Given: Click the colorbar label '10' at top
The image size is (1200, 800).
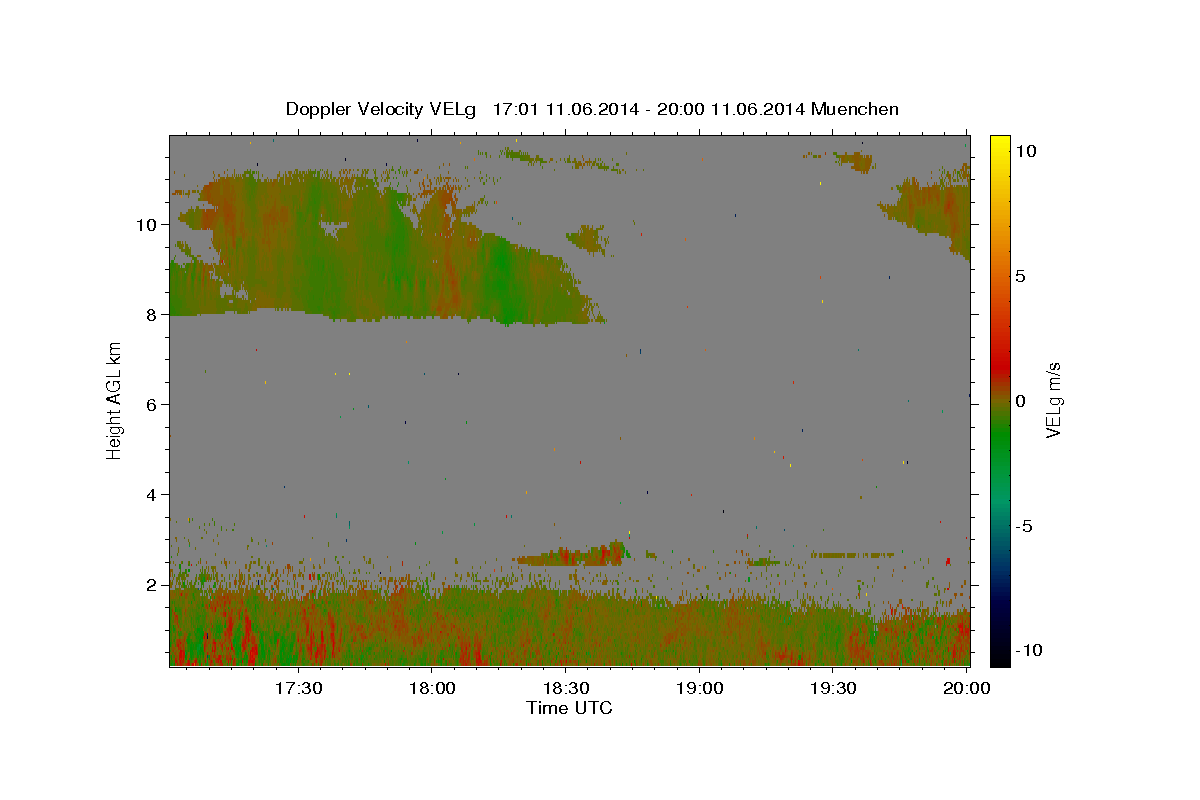Looking at the screenshot, I should click(1024, 150).
